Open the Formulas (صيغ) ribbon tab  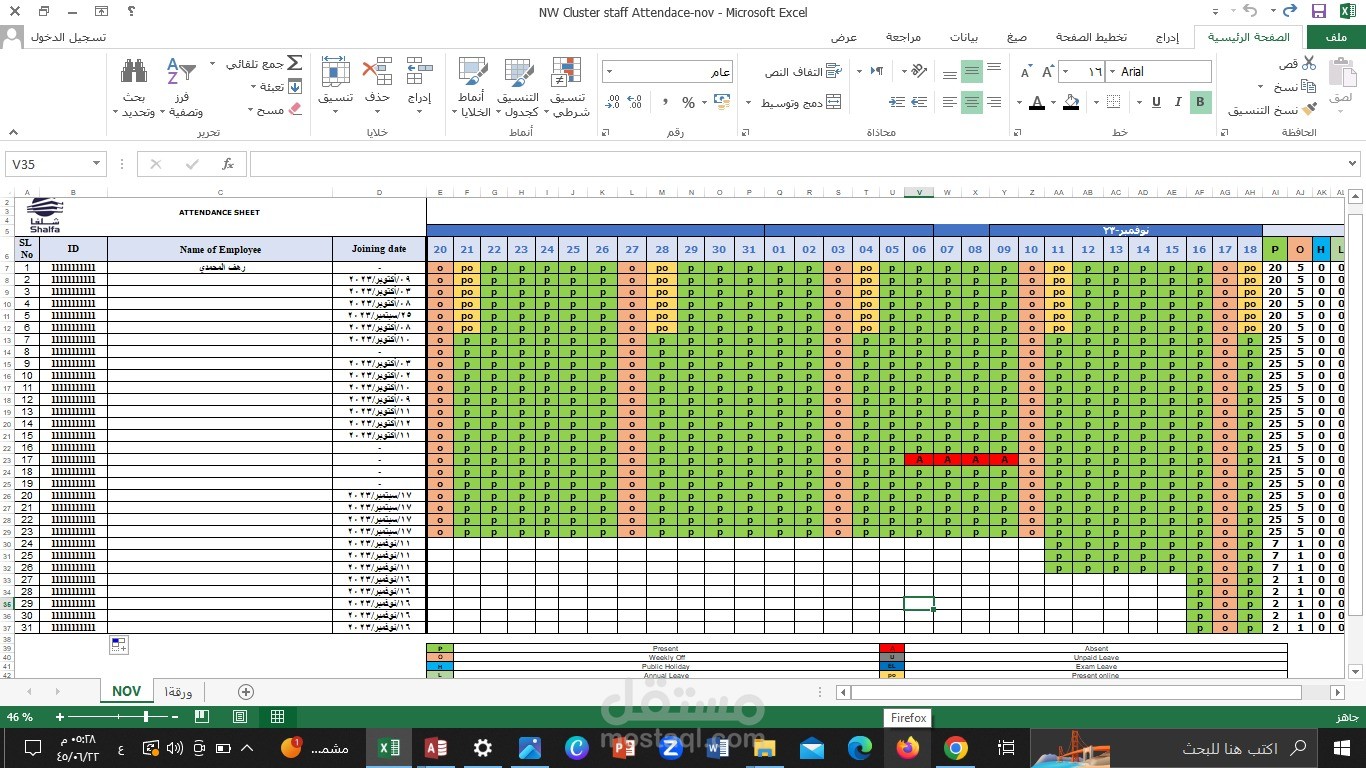[x=1016, y=38]
